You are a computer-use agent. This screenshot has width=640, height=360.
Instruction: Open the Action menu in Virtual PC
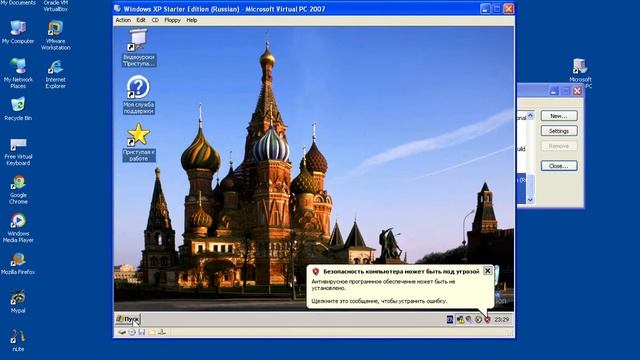coord(123,20)
